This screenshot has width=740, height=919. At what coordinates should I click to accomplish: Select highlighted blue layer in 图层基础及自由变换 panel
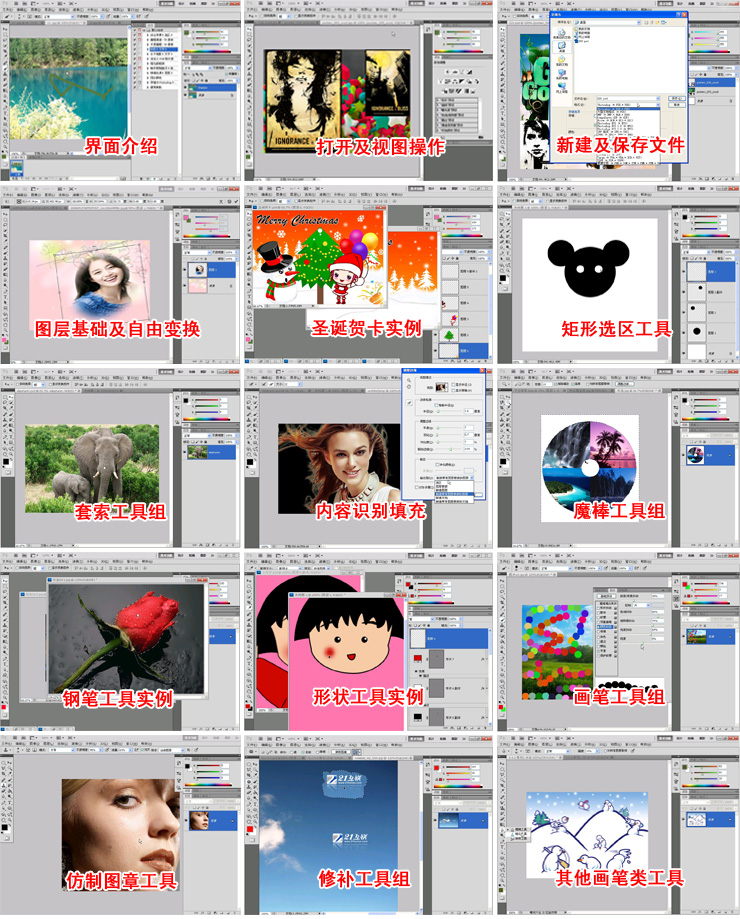pyautogui.click(x=214, y=270)
